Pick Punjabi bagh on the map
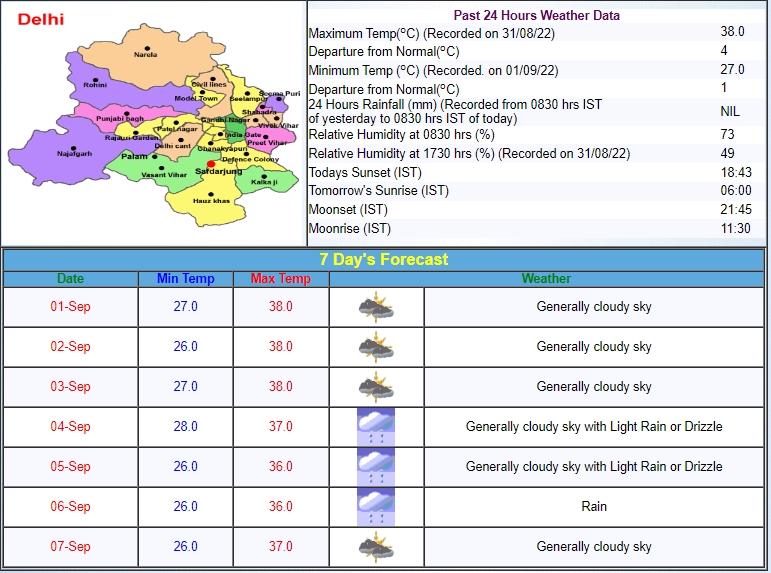 point(120,117)
